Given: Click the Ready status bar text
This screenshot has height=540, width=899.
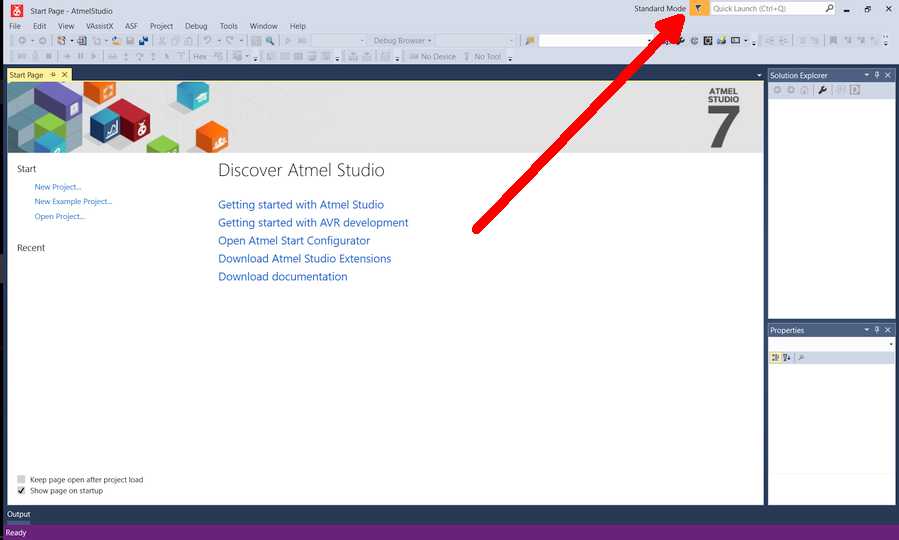Looking at the screenshot, I should click(x=16, y=533).
